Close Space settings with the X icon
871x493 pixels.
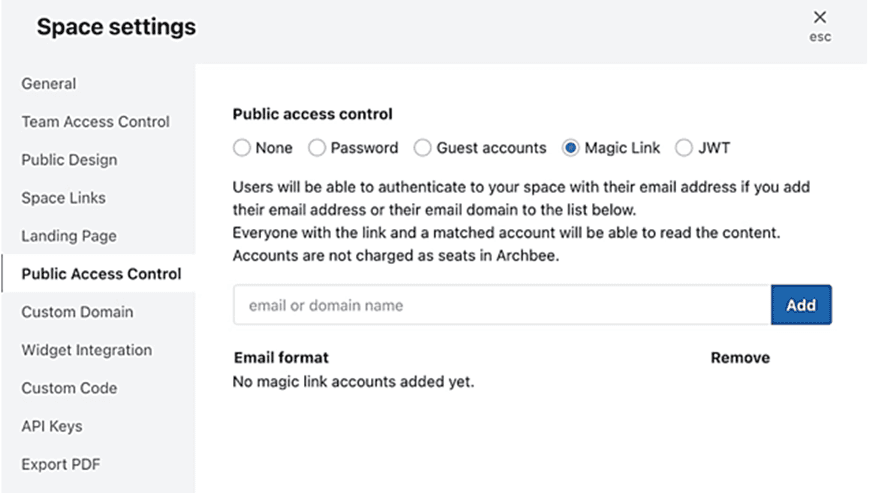[x=820, y=18]
